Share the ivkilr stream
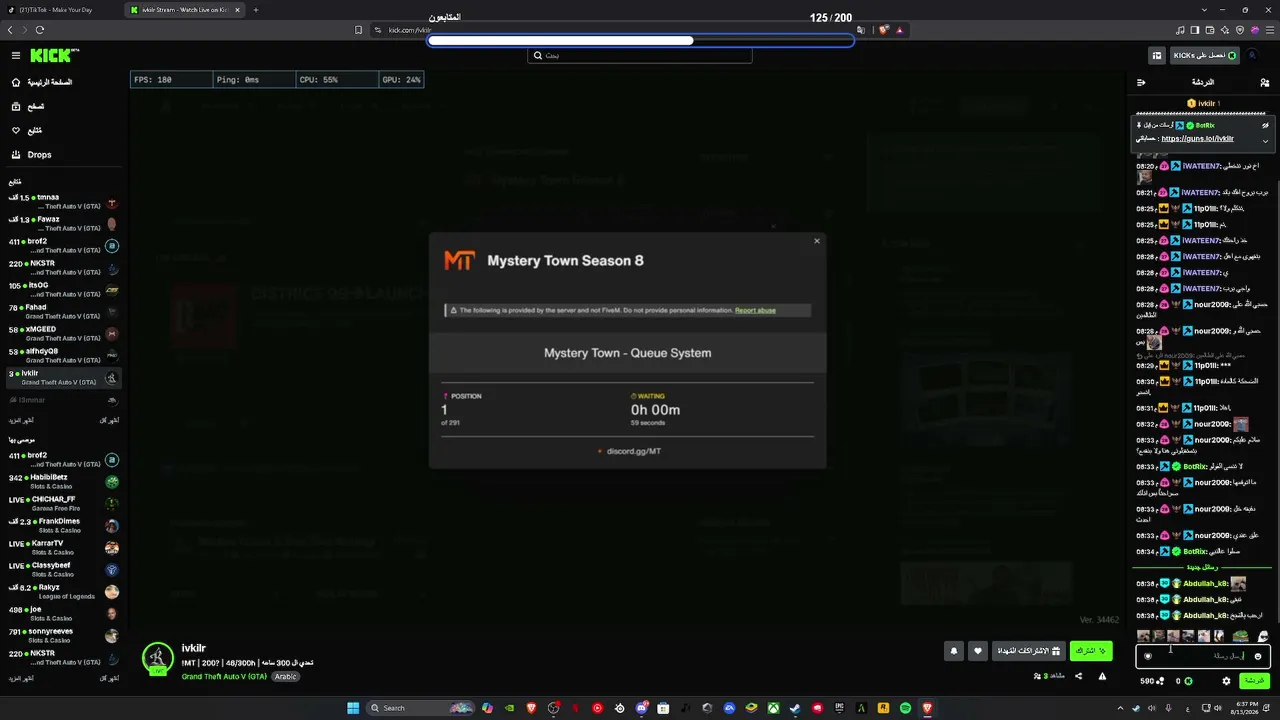Image resolution: width=1280 pixels, height=720 pixels. (x=1078, y=677)
